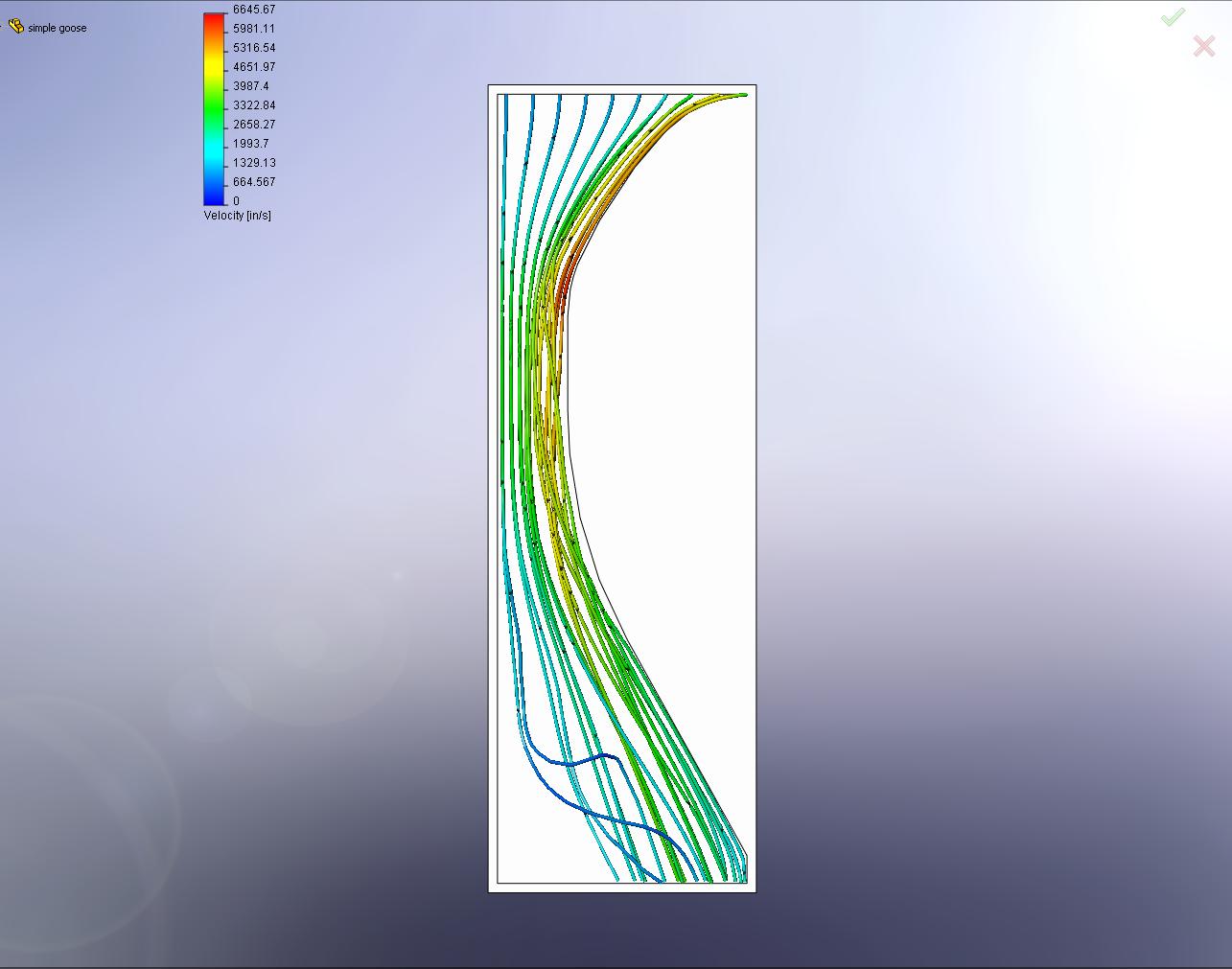Click the 1993.7 legend label

(251, 144)
